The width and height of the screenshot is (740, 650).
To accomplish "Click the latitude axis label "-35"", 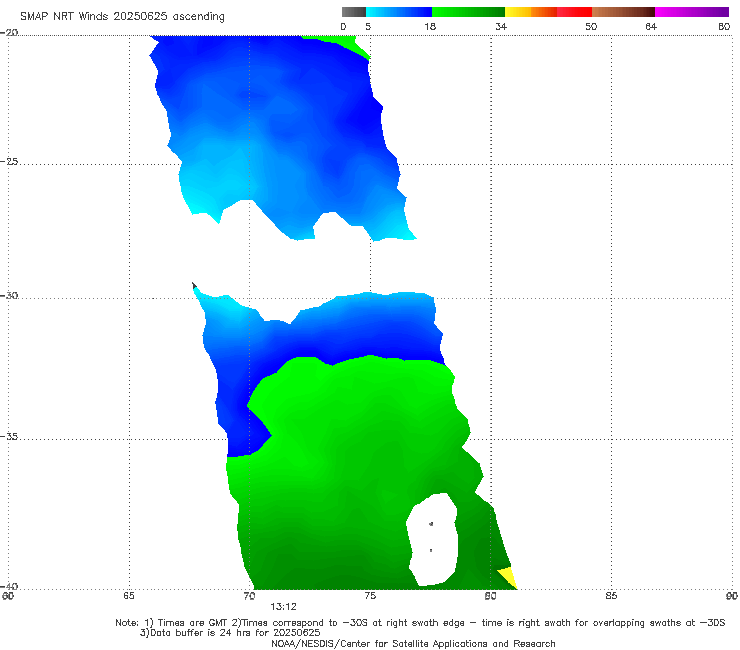I will tap(9, 437).
